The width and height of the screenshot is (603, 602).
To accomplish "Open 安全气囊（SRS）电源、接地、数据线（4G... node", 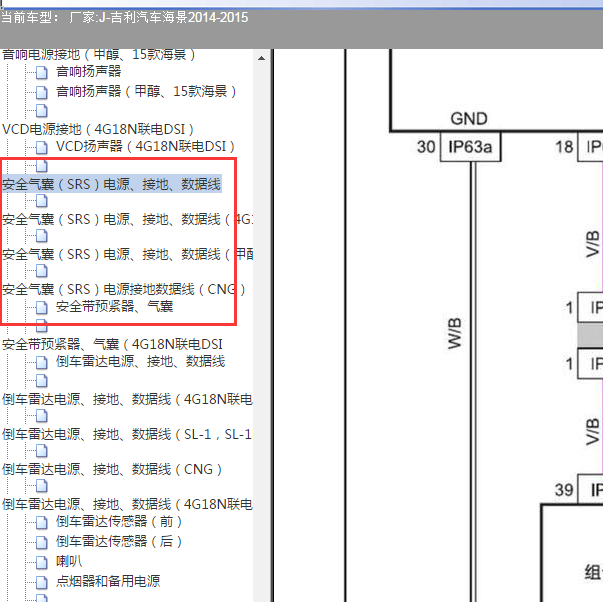I will 127,219.
